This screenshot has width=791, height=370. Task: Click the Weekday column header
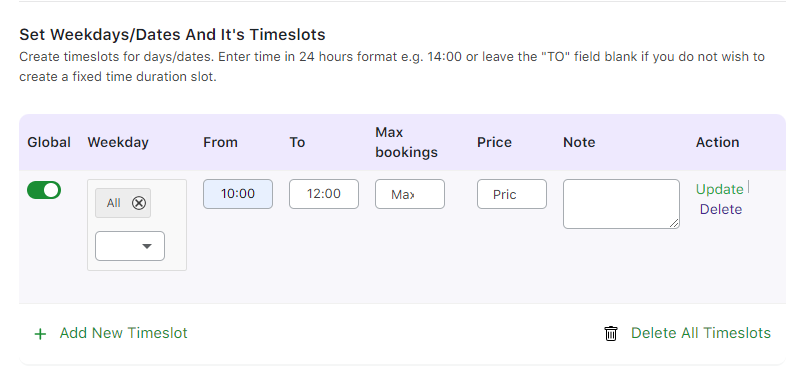pos(118,142)
